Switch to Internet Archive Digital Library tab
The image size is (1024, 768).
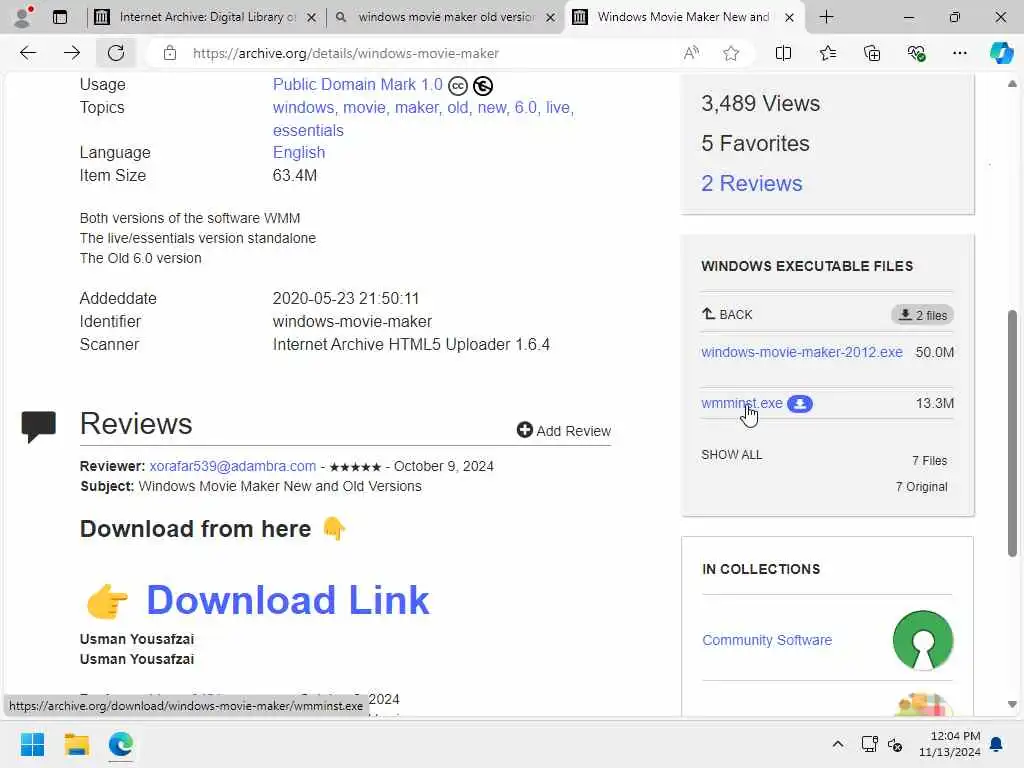[x=206, y=17]
